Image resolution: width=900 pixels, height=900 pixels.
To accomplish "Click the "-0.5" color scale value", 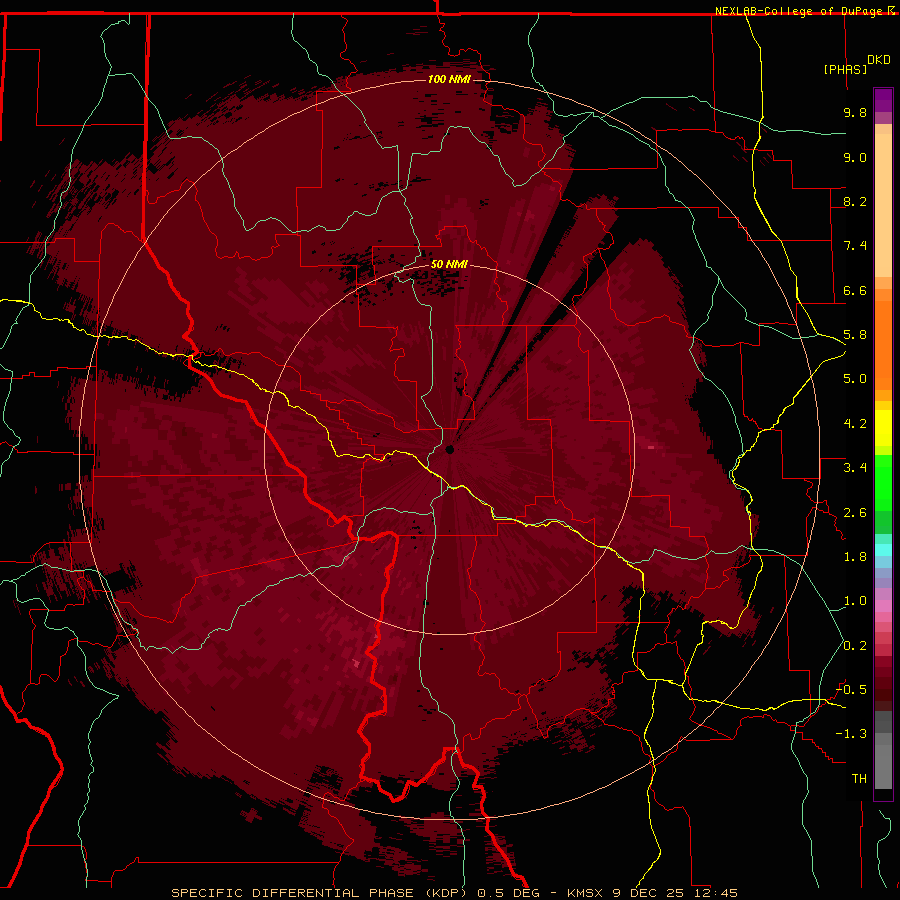I will 852,690.
